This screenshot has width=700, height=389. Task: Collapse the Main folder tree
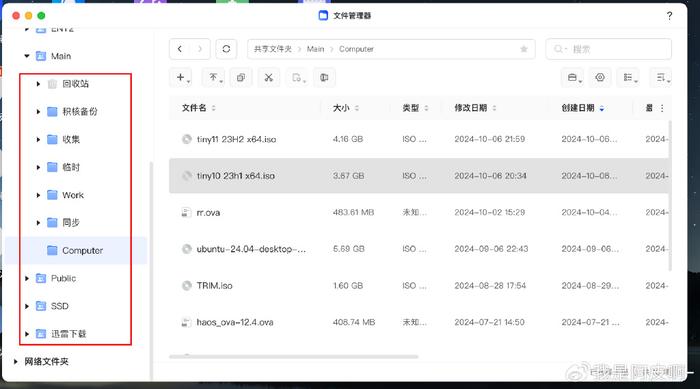(27, 56)
